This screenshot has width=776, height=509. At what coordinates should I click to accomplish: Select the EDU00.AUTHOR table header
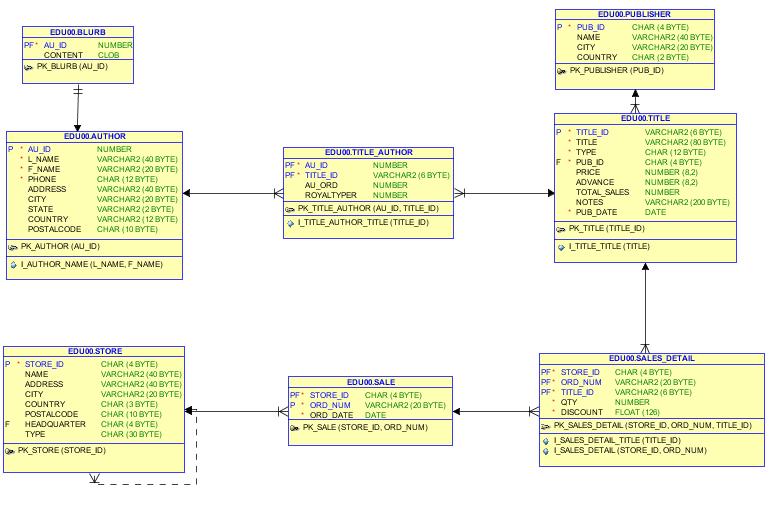(95, 136)
